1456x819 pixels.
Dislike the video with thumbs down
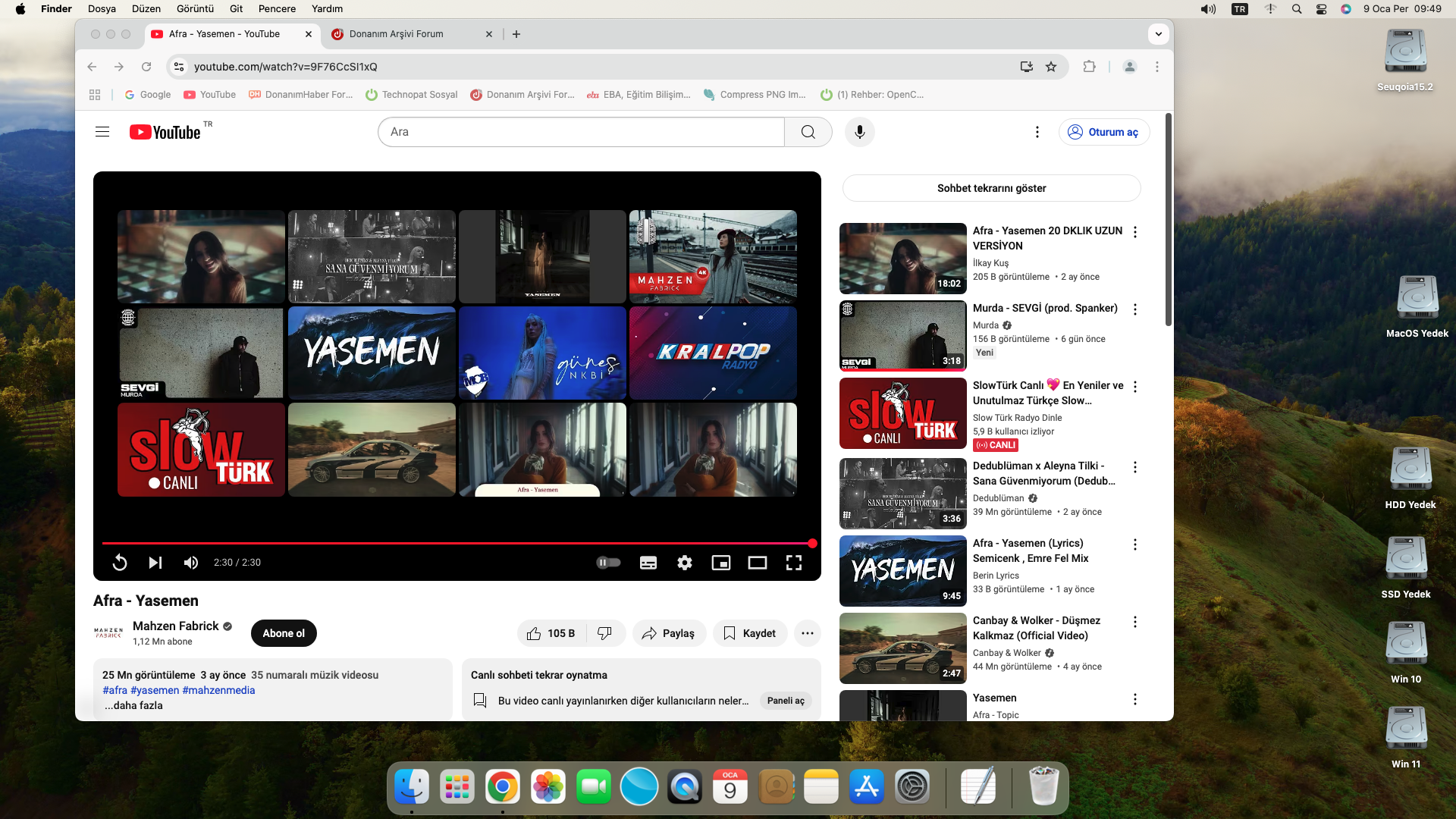point(605,633)
